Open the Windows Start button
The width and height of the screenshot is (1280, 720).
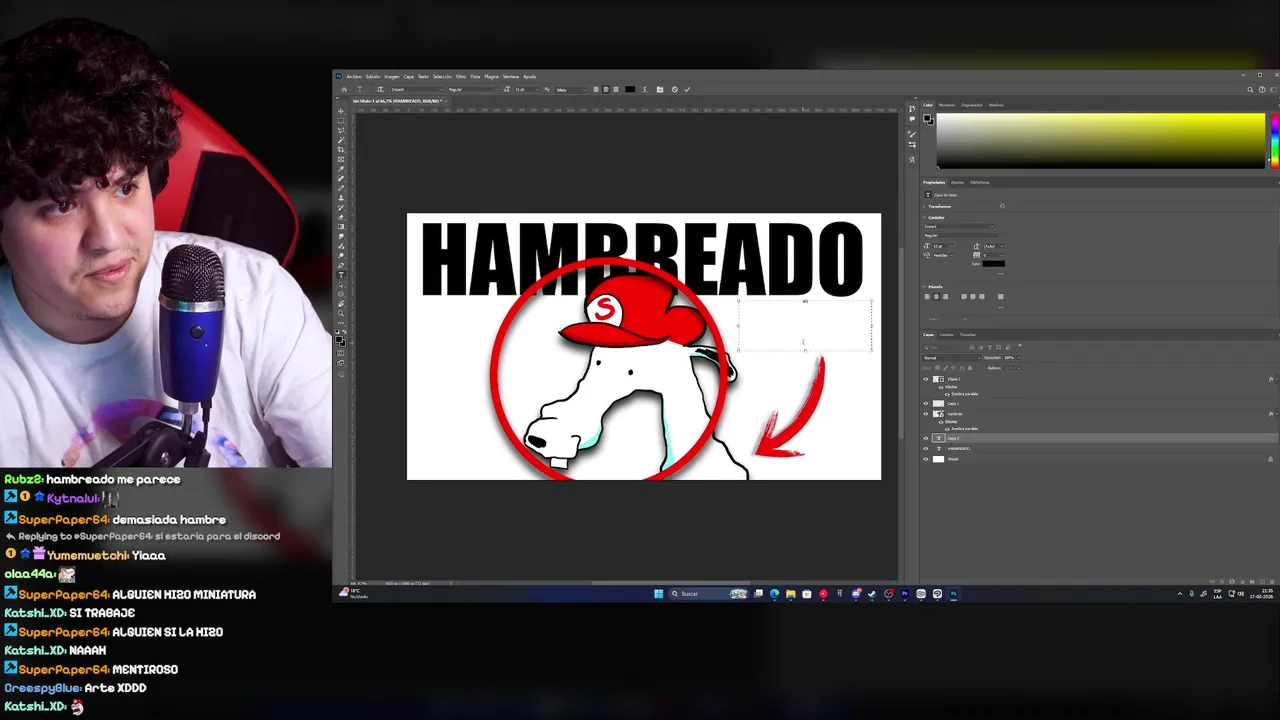(658, 594)
